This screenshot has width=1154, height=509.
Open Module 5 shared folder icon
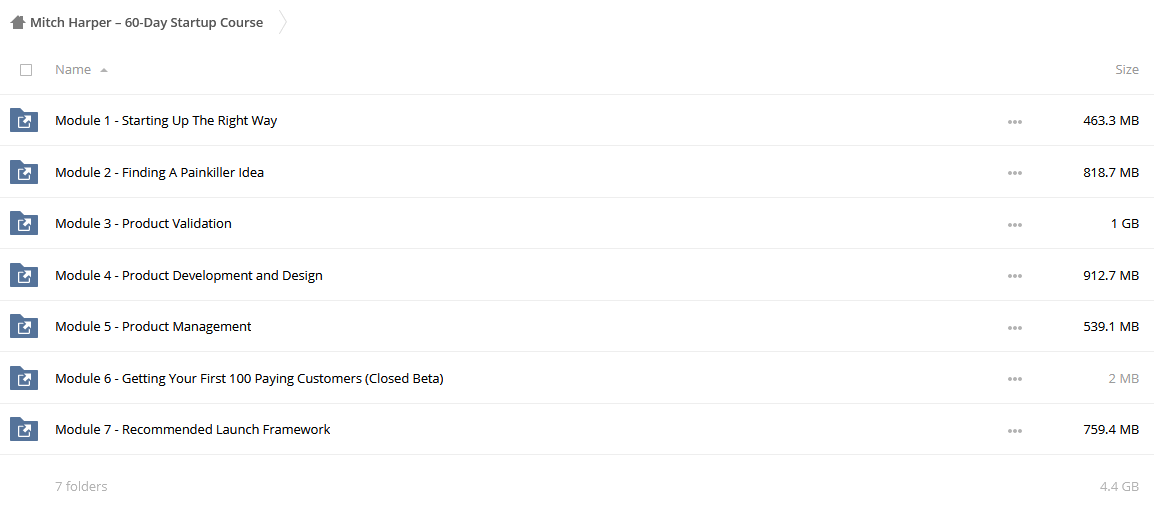click(24, 327)
